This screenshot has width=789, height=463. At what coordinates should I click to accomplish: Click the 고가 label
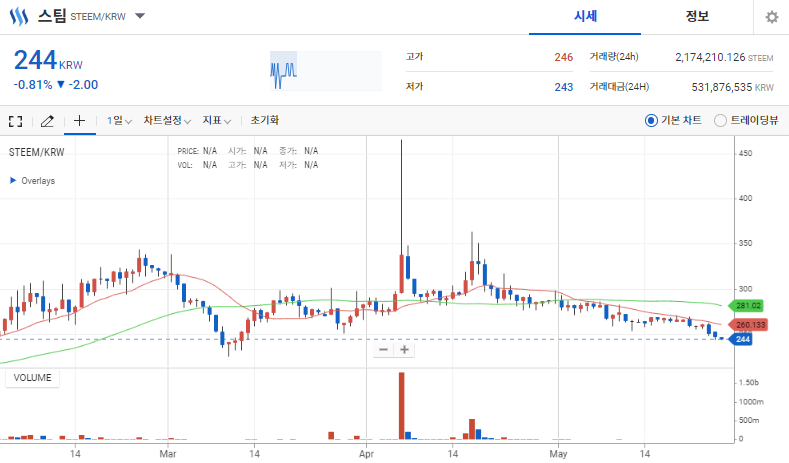click(x=415, y=57)
